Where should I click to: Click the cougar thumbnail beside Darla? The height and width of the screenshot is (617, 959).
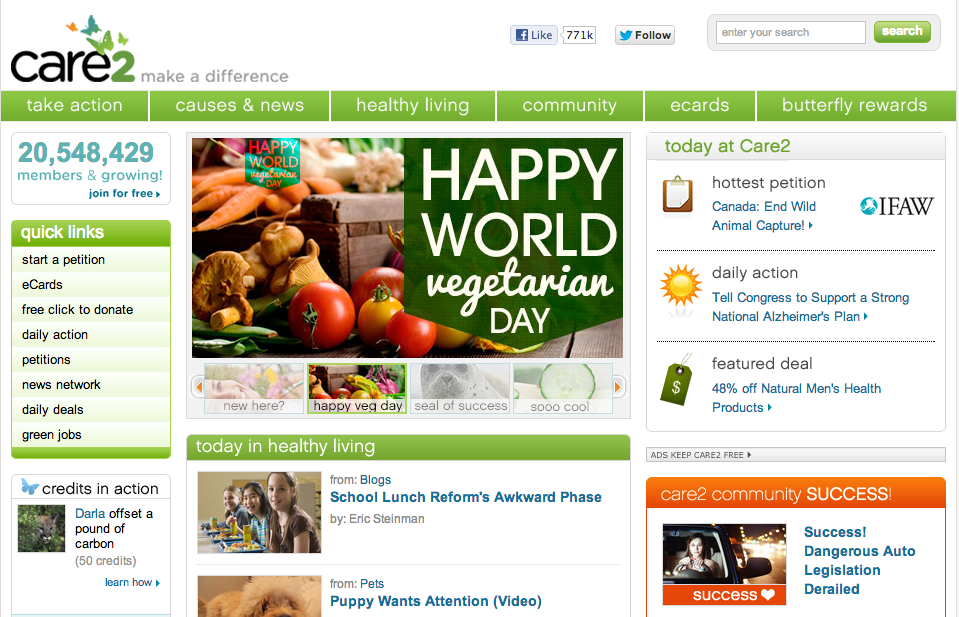coord(41,528)
